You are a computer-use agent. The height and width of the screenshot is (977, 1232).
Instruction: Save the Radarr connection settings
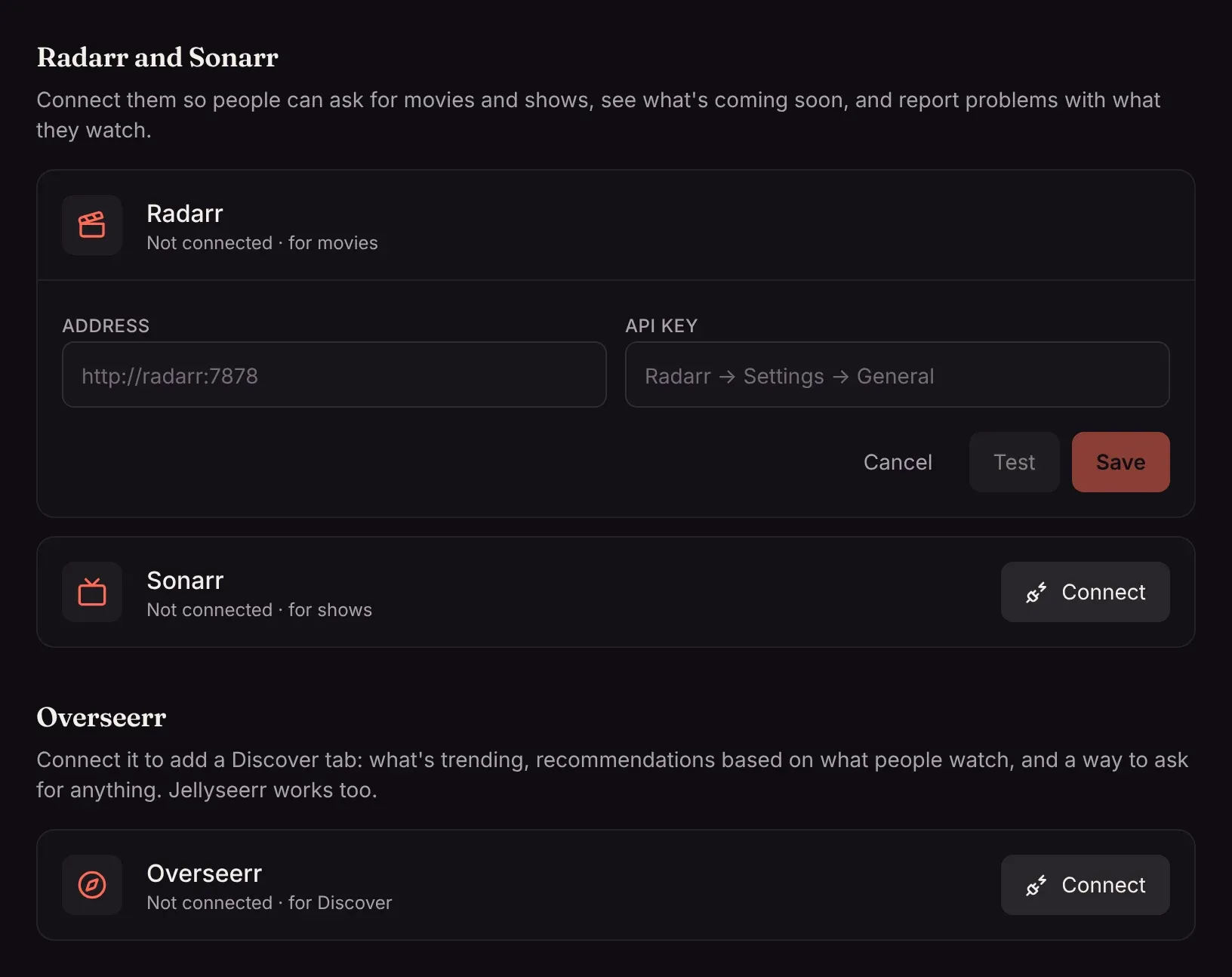coord(1120,462)
